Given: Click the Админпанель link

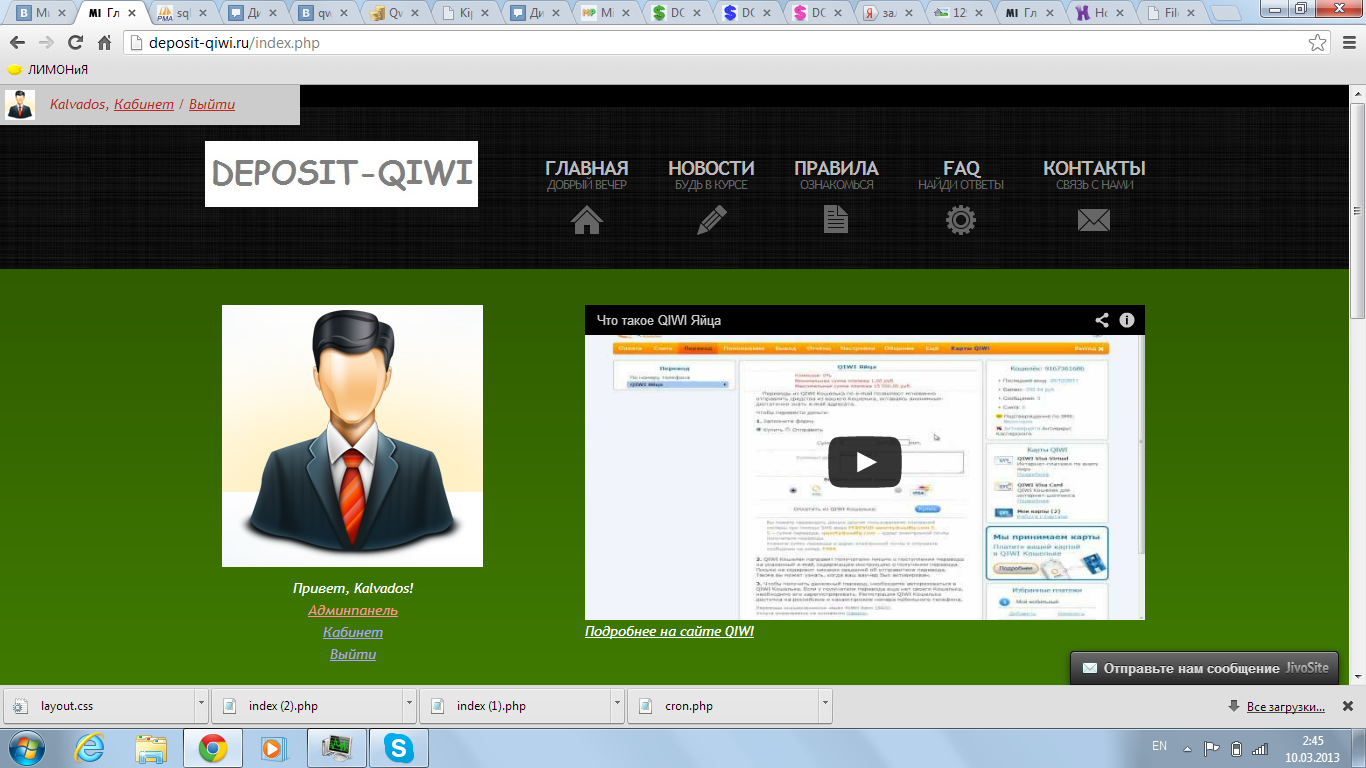Looking at the screenshot, I should pyautogui.click(x=353, y=610).
